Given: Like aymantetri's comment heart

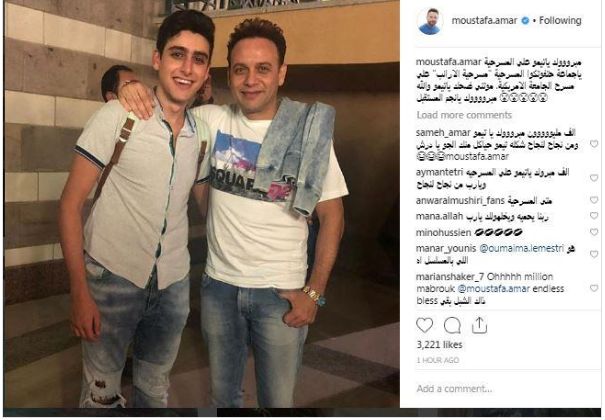Looking at the screenshot, I should [594, 178].
